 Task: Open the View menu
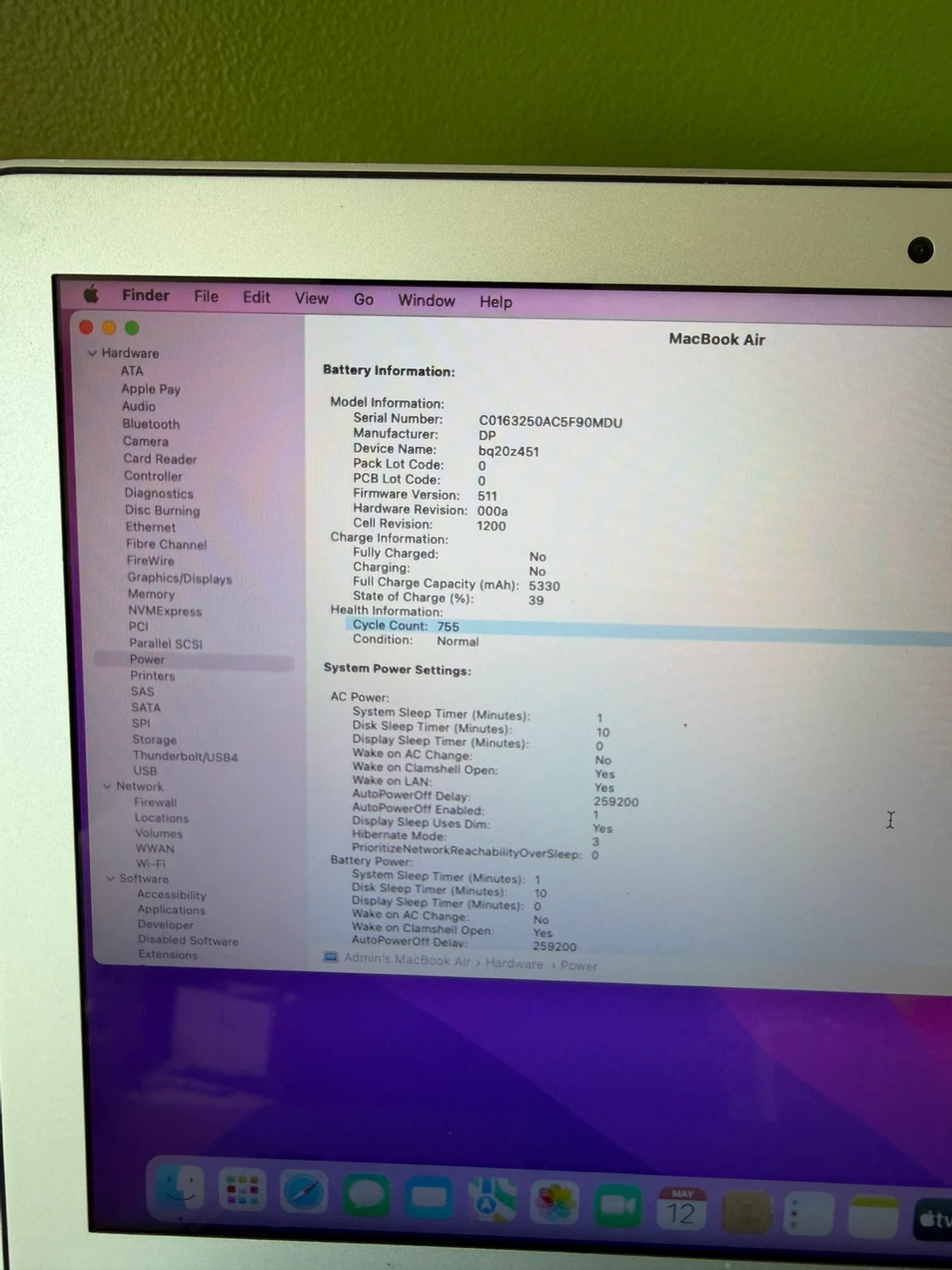(311, 299)
